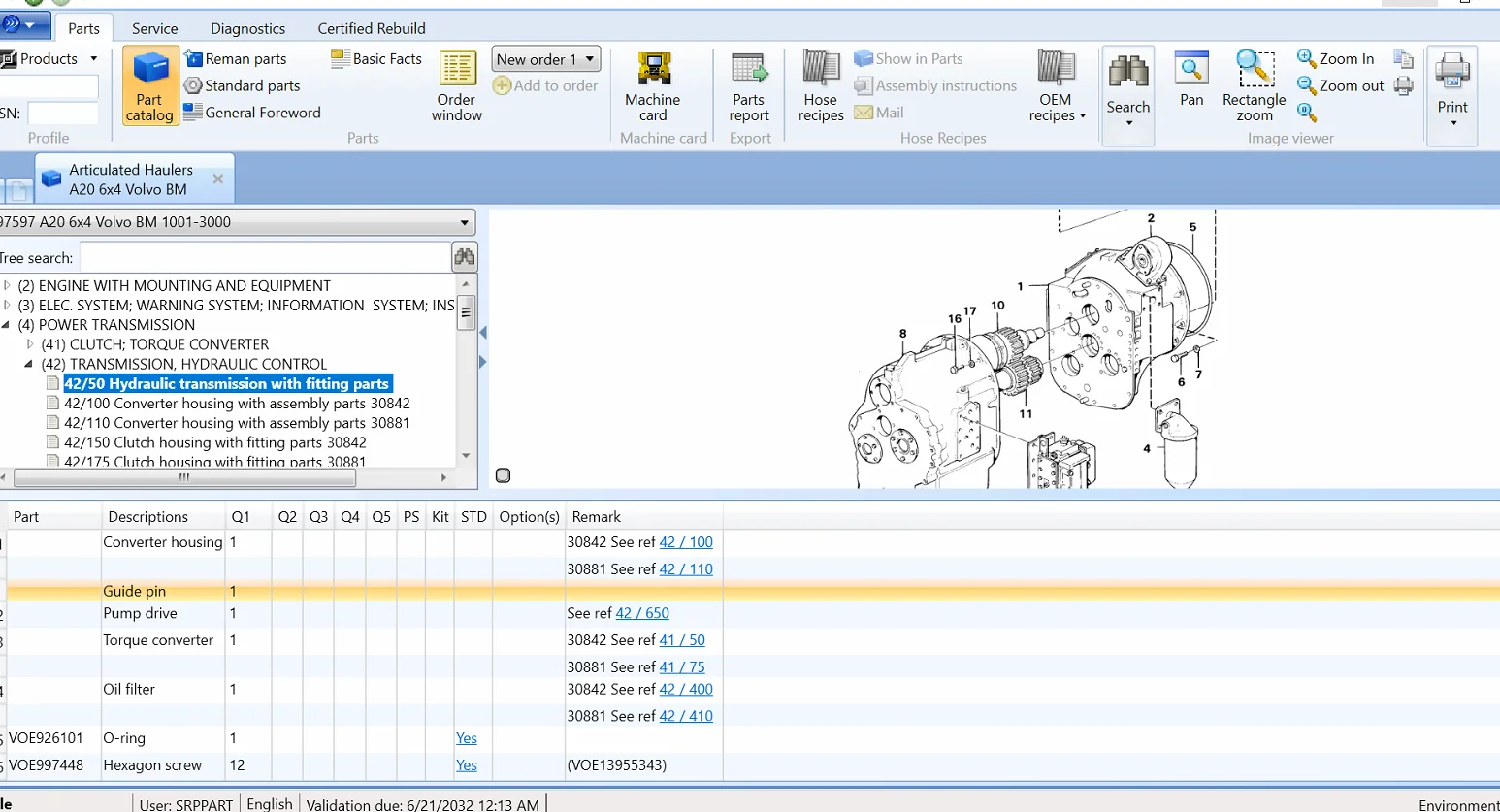Follow the 42 / 650 reference link
Screen dimensions: 1500x812
click(x=642, y=613)
